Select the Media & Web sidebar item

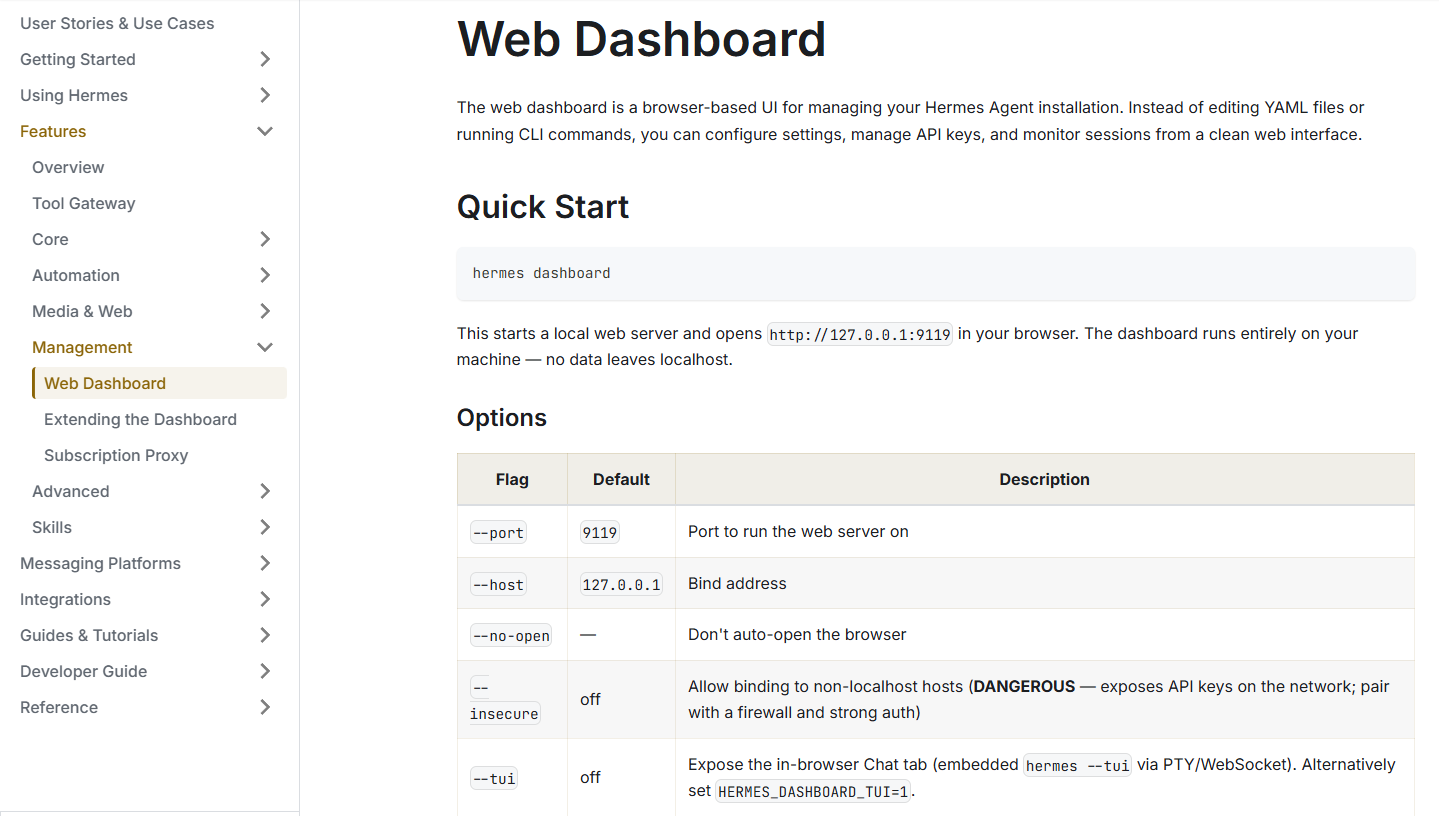pyautogui.click(x=82, y=311)
